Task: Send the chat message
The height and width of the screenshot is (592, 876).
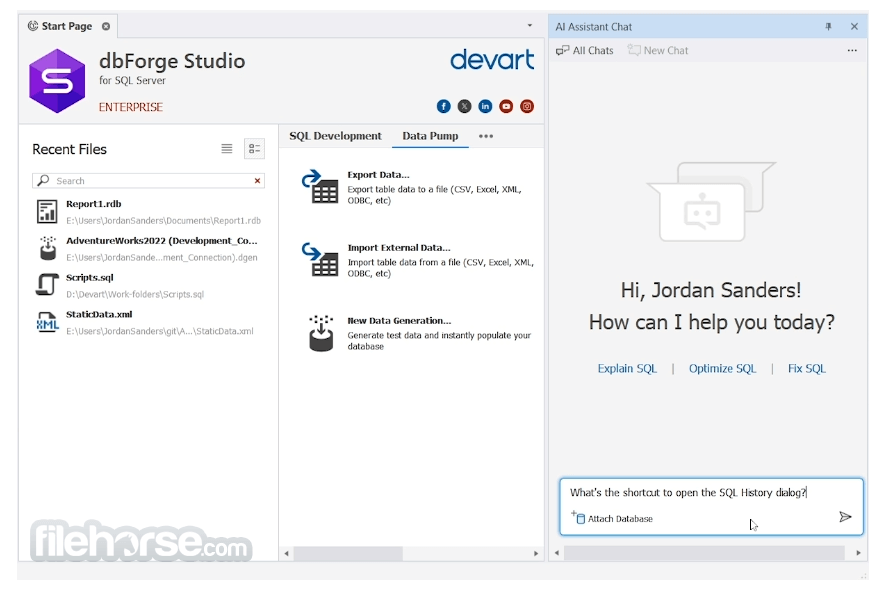Action: 845,517
